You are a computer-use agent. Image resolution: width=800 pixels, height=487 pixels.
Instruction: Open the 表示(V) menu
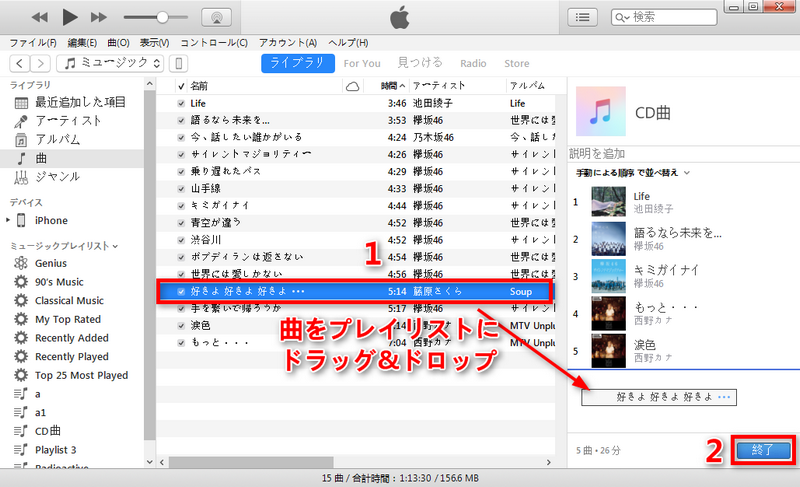tap(155, 43)
